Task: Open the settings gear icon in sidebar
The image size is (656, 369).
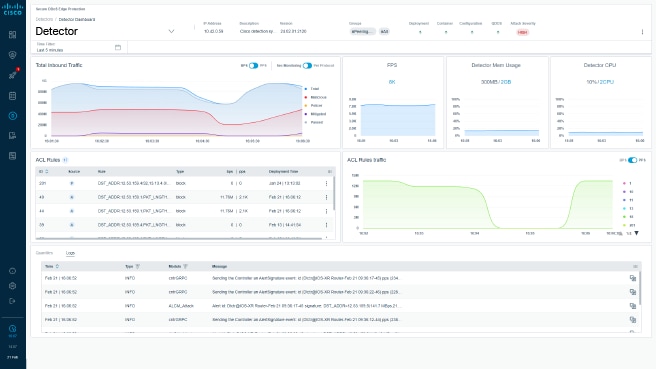Action: 13,286
